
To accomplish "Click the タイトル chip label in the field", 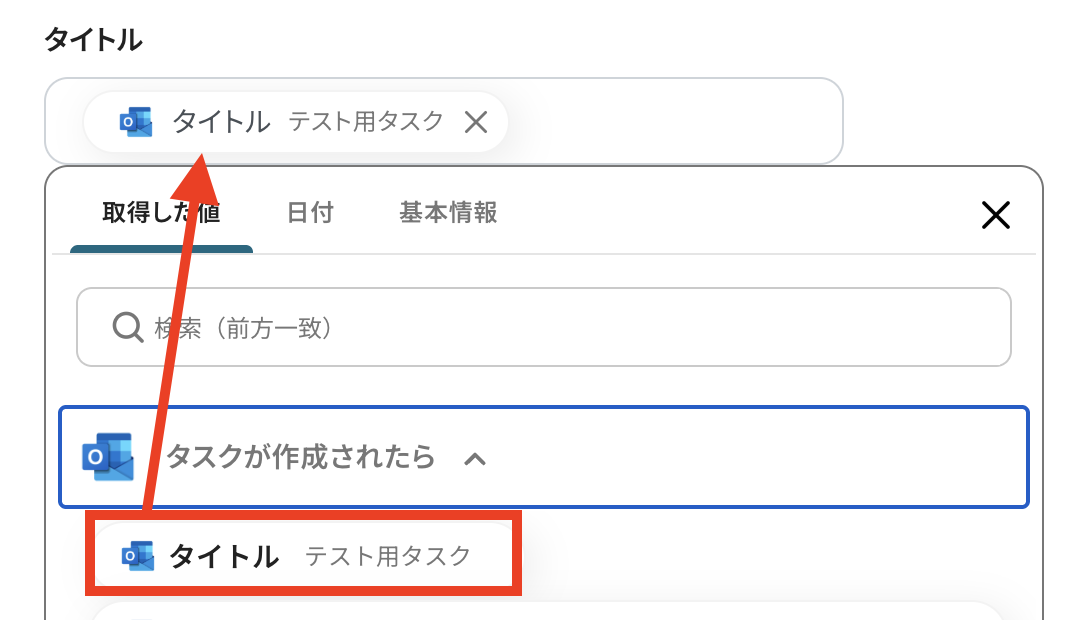I will pos(222,122).
